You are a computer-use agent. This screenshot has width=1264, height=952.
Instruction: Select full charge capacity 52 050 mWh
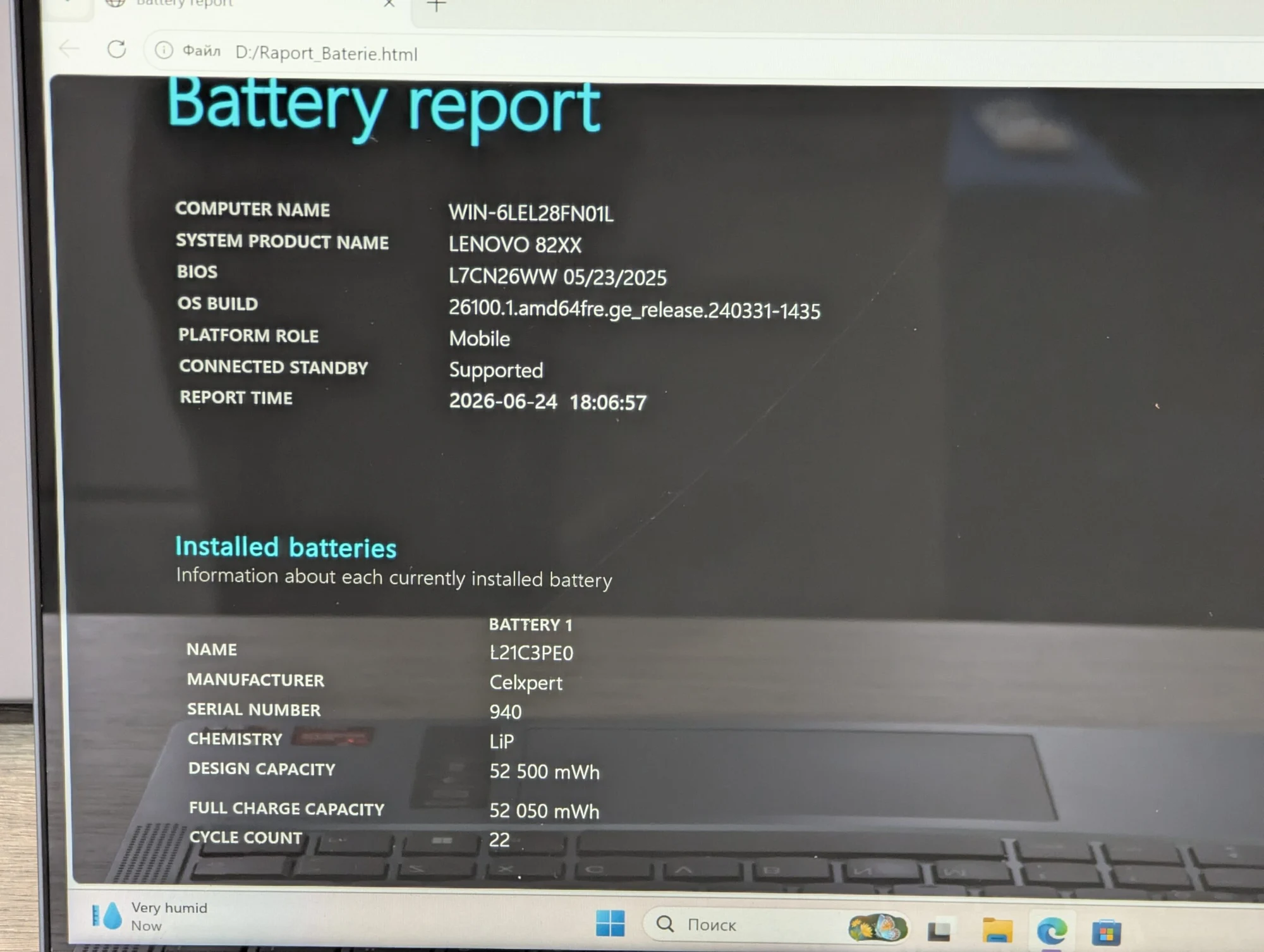coord(544,811)
